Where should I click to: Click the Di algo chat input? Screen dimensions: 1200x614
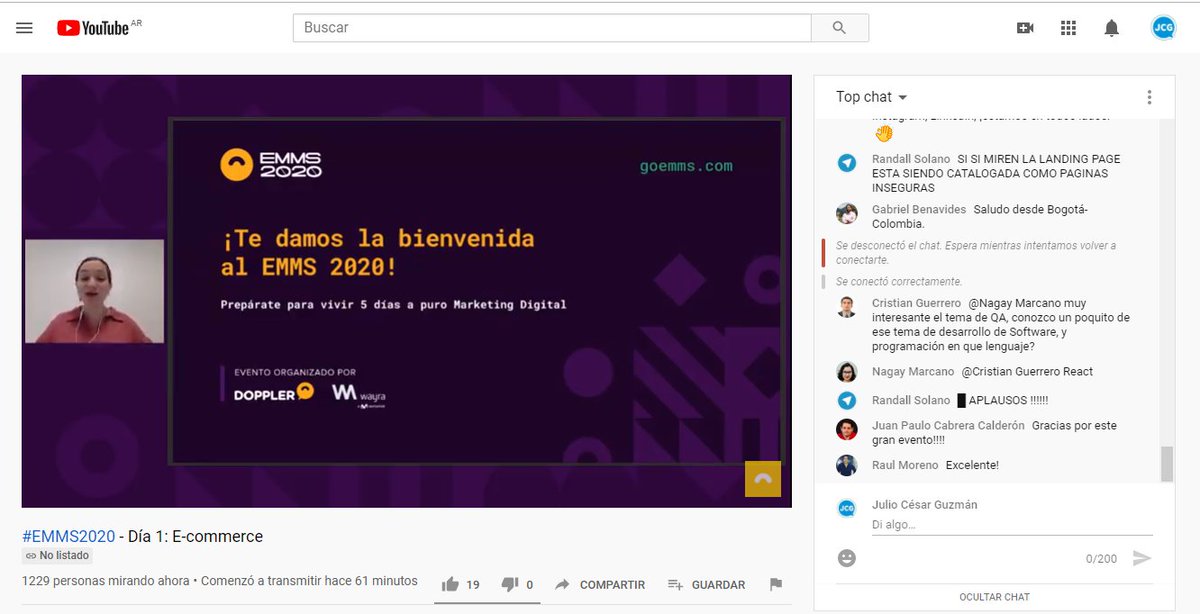[x=1012, y=525]
